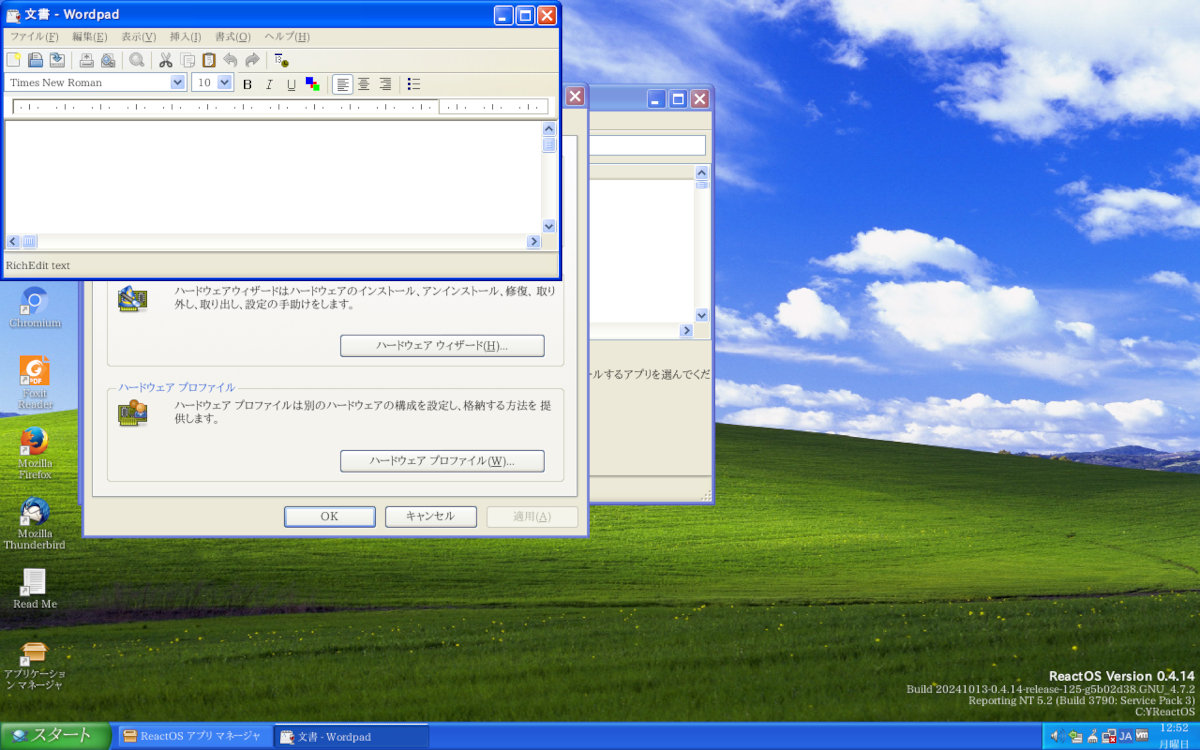This screenshot has width=1200, height=750.
Task: Click the Find magnifier icon in toolbar
Action: (x=137, y=60)
